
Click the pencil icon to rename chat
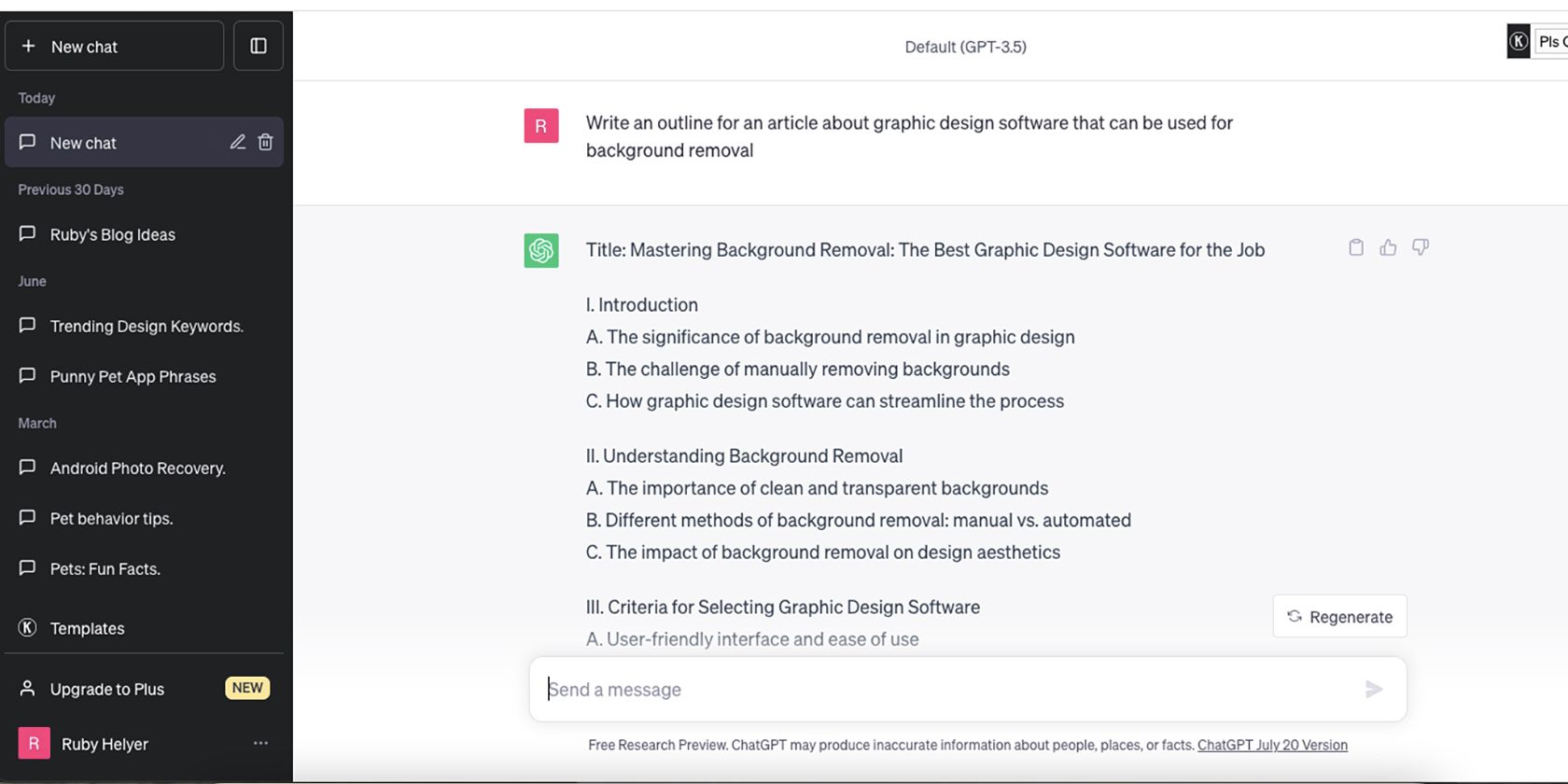238,142
